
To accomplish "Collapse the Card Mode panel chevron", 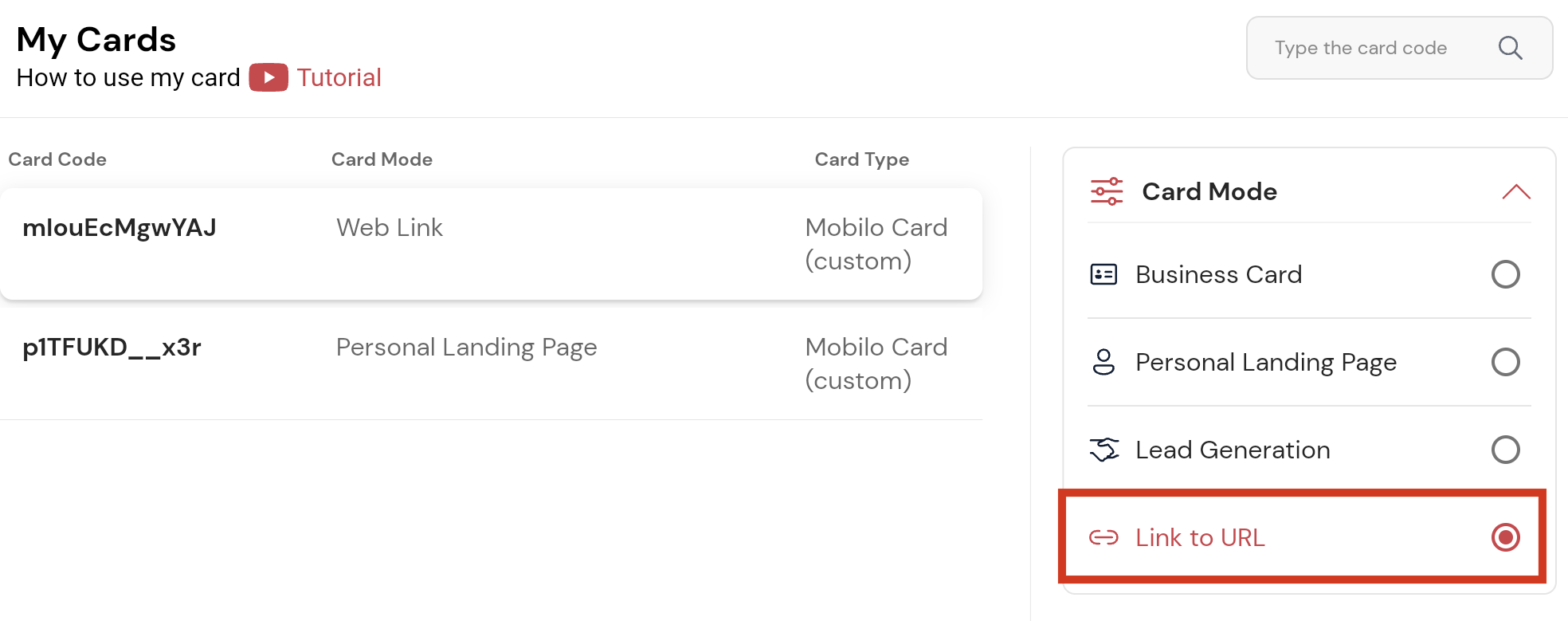I will (x=1515, y=192).
